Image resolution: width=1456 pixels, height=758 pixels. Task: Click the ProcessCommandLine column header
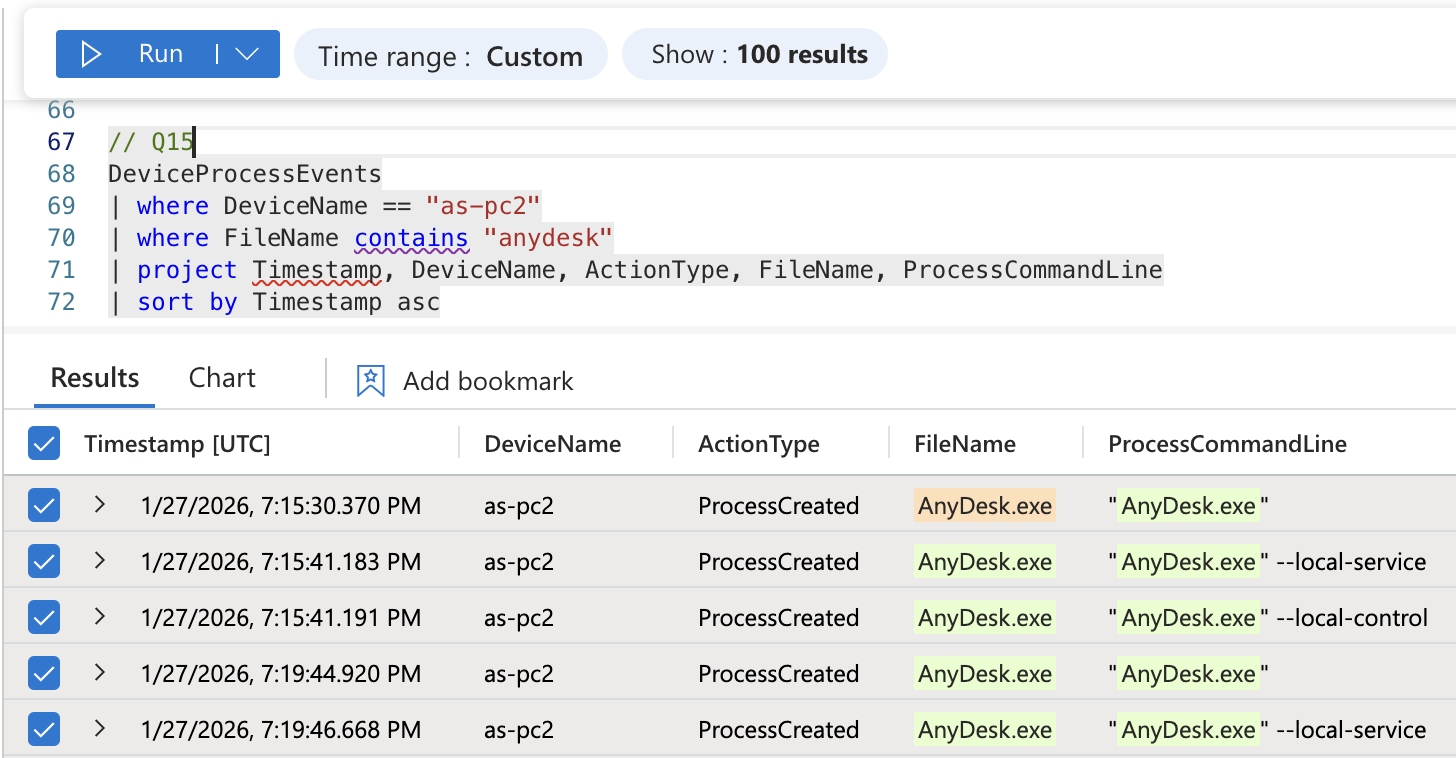click(1227, 444)
